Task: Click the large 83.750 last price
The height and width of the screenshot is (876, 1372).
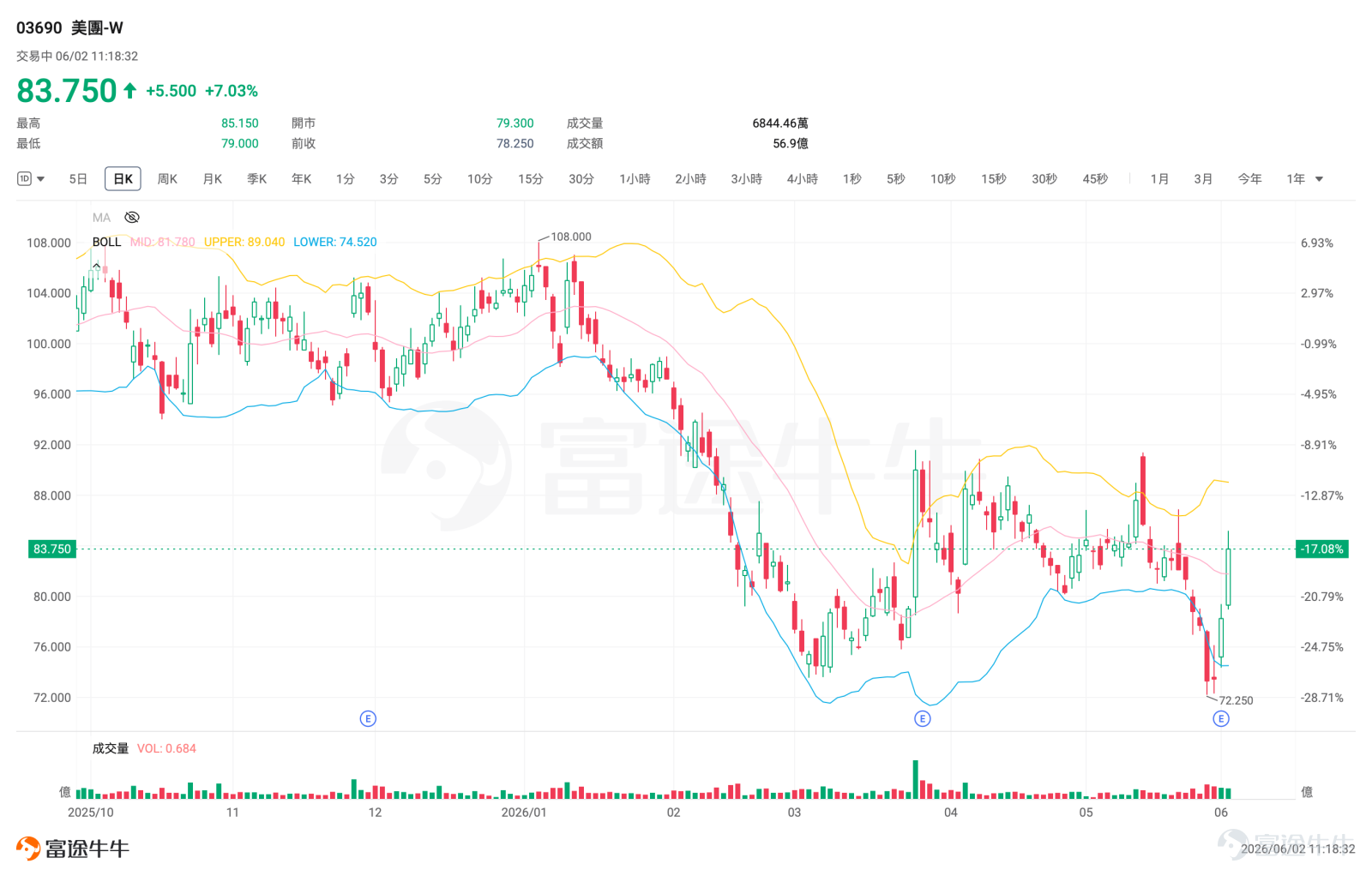Action: coord(67,91)
